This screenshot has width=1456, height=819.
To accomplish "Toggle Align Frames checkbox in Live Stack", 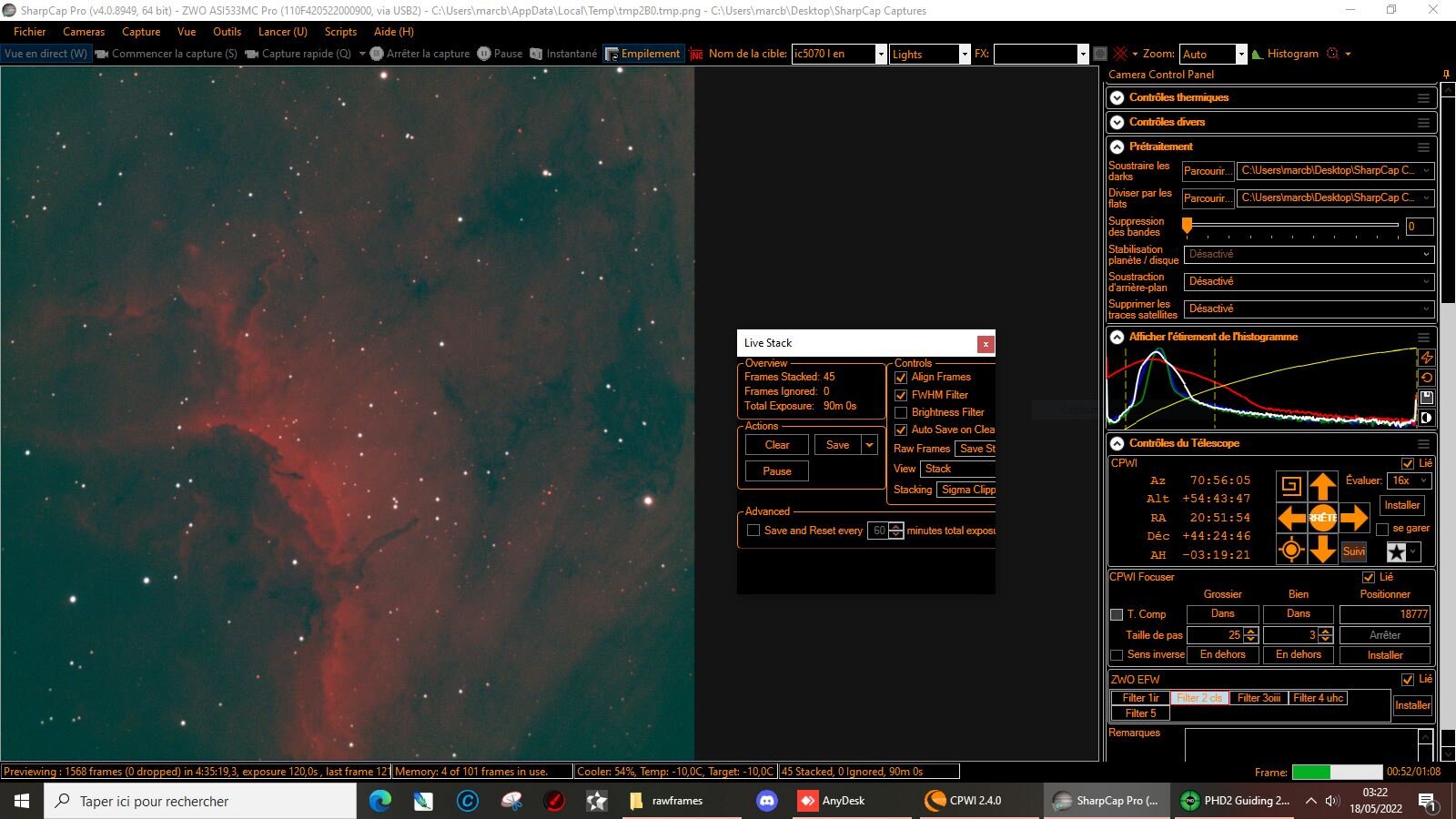I will coord(901,377).
